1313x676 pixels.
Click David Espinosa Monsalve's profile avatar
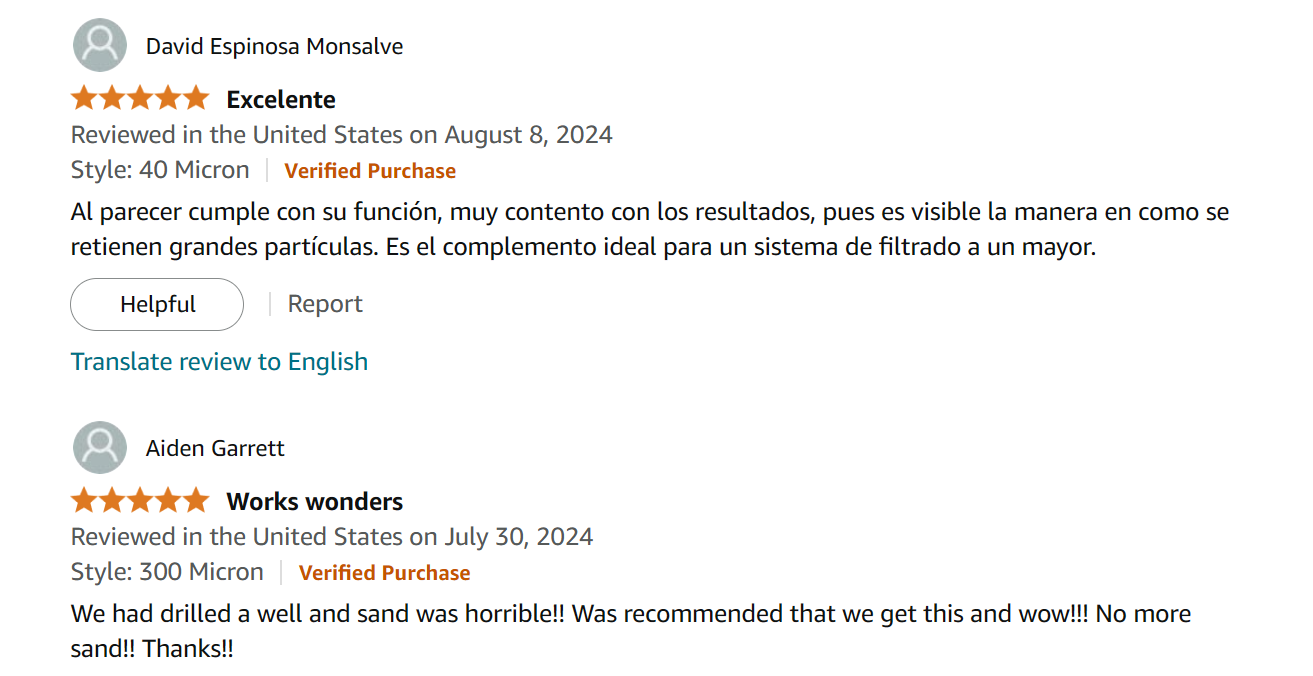(x=100, y=46)
